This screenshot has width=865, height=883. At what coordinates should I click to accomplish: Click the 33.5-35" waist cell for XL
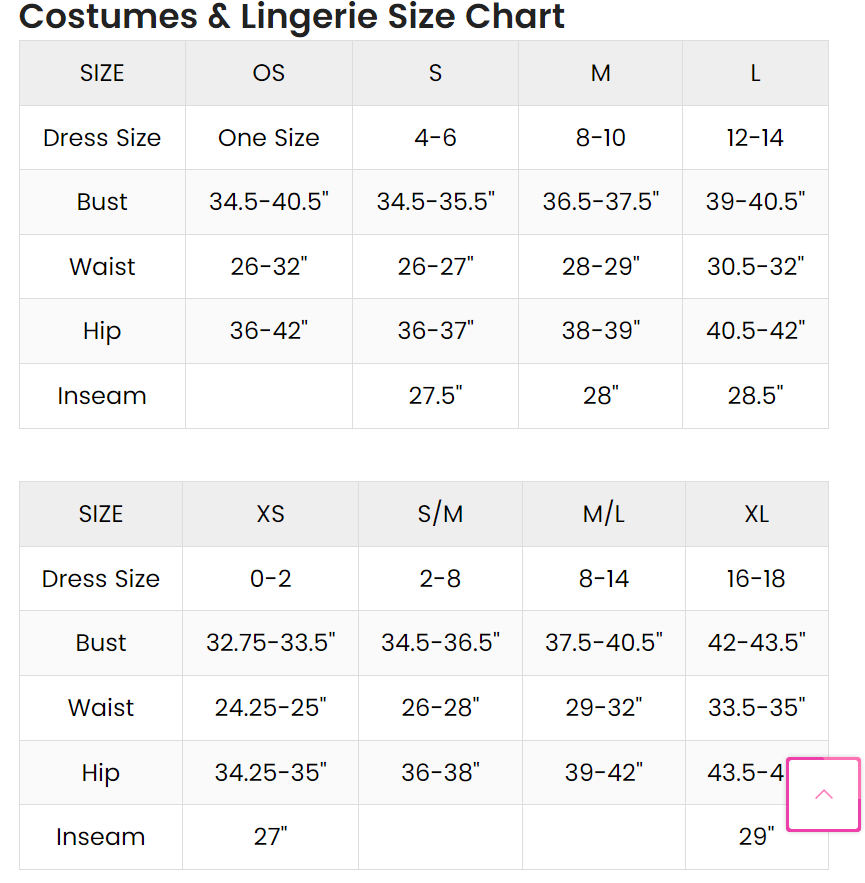[x=756, y=708]
